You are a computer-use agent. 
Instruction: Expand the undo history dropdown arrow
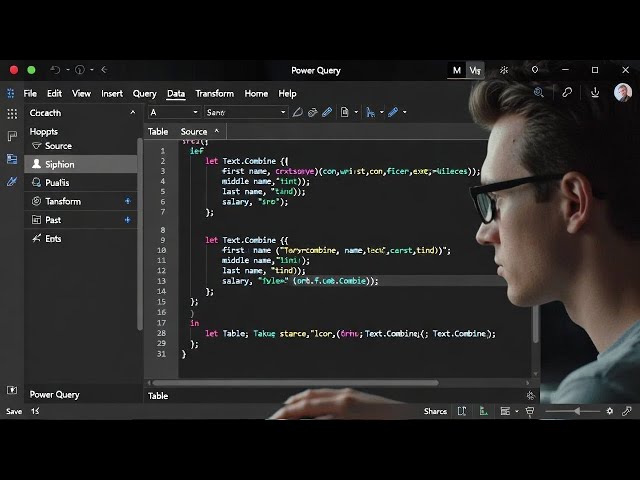[x=68, y=70]
